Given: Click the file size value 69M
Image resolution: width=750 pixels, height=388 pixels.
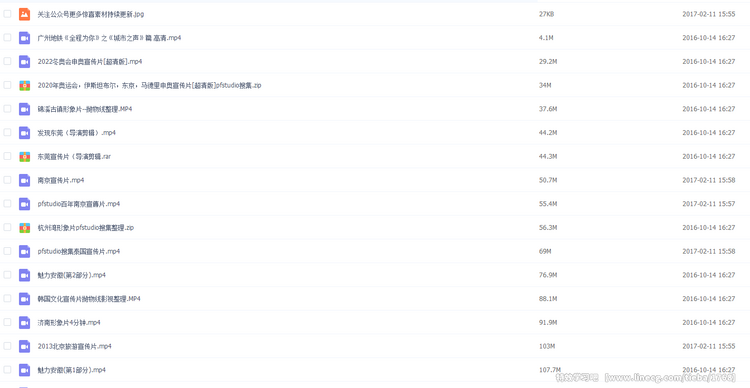Looking at the screenshot, I should point(545,251).
